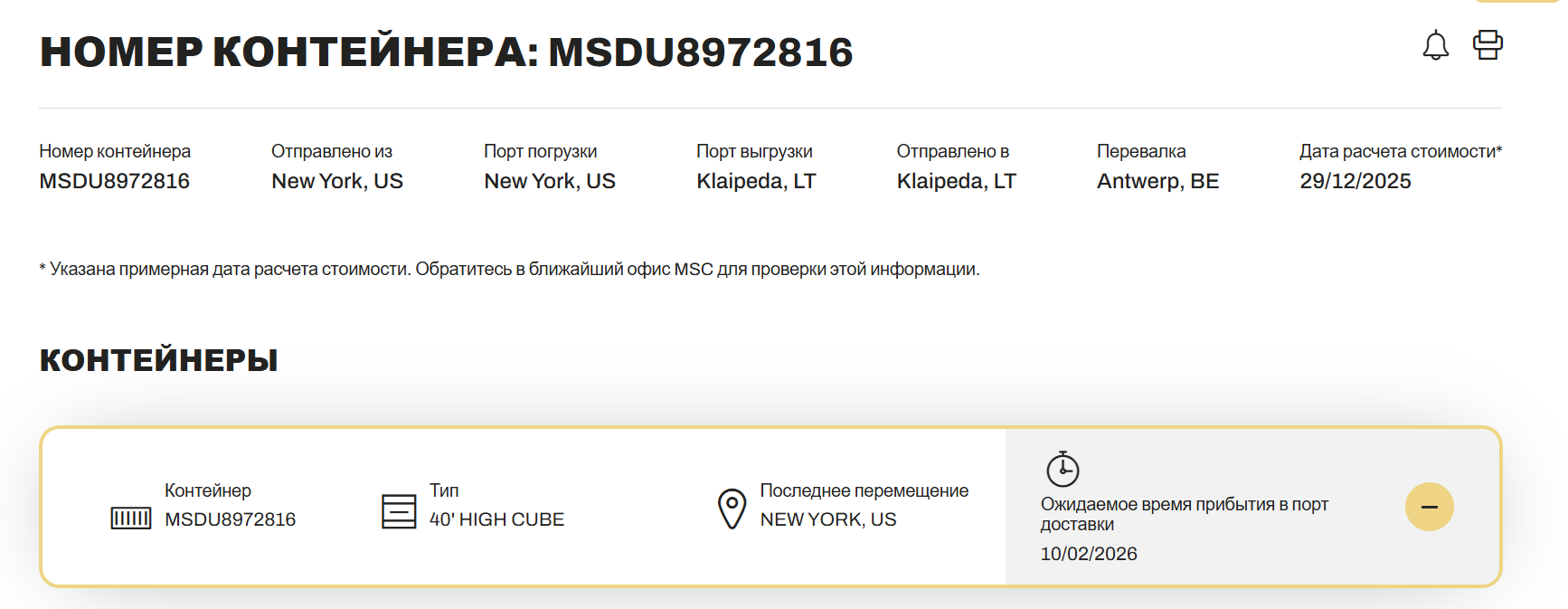Collapse container details with yellow minus button

(x=1429, y=507)
